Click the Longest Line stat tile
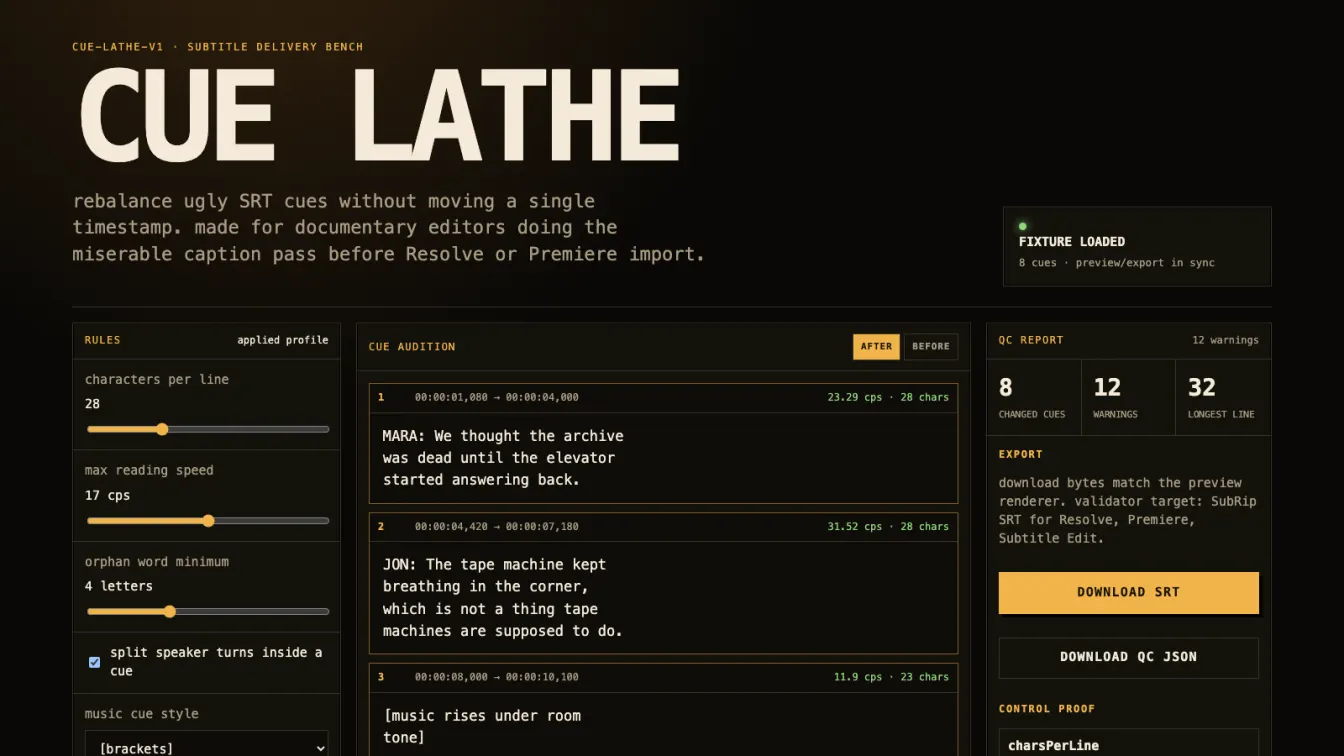The height and width of the screenshot is (756, 1344). [x=1223, y=397]
